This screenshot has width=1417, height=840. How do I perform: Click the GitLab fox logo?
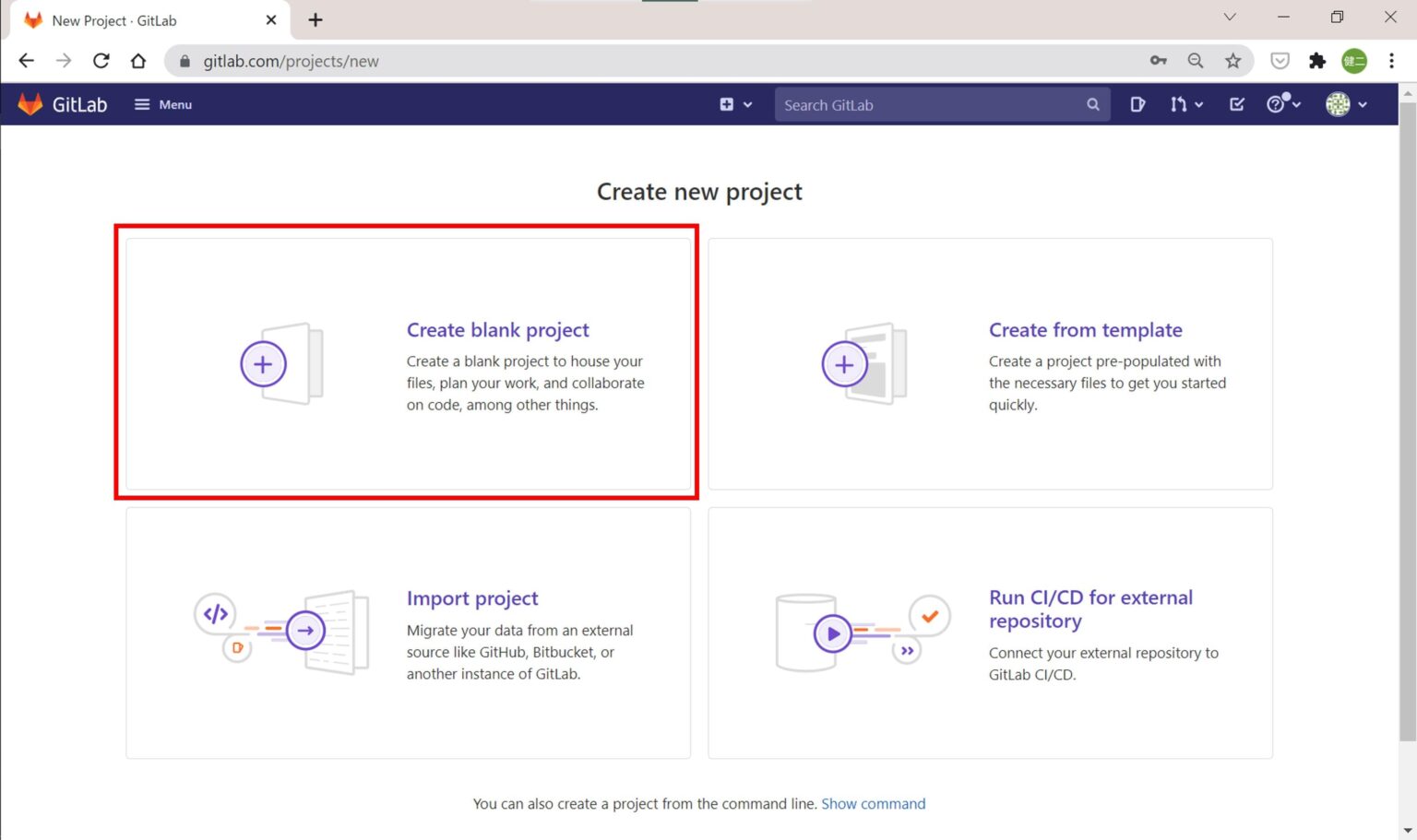click(30, 103)
